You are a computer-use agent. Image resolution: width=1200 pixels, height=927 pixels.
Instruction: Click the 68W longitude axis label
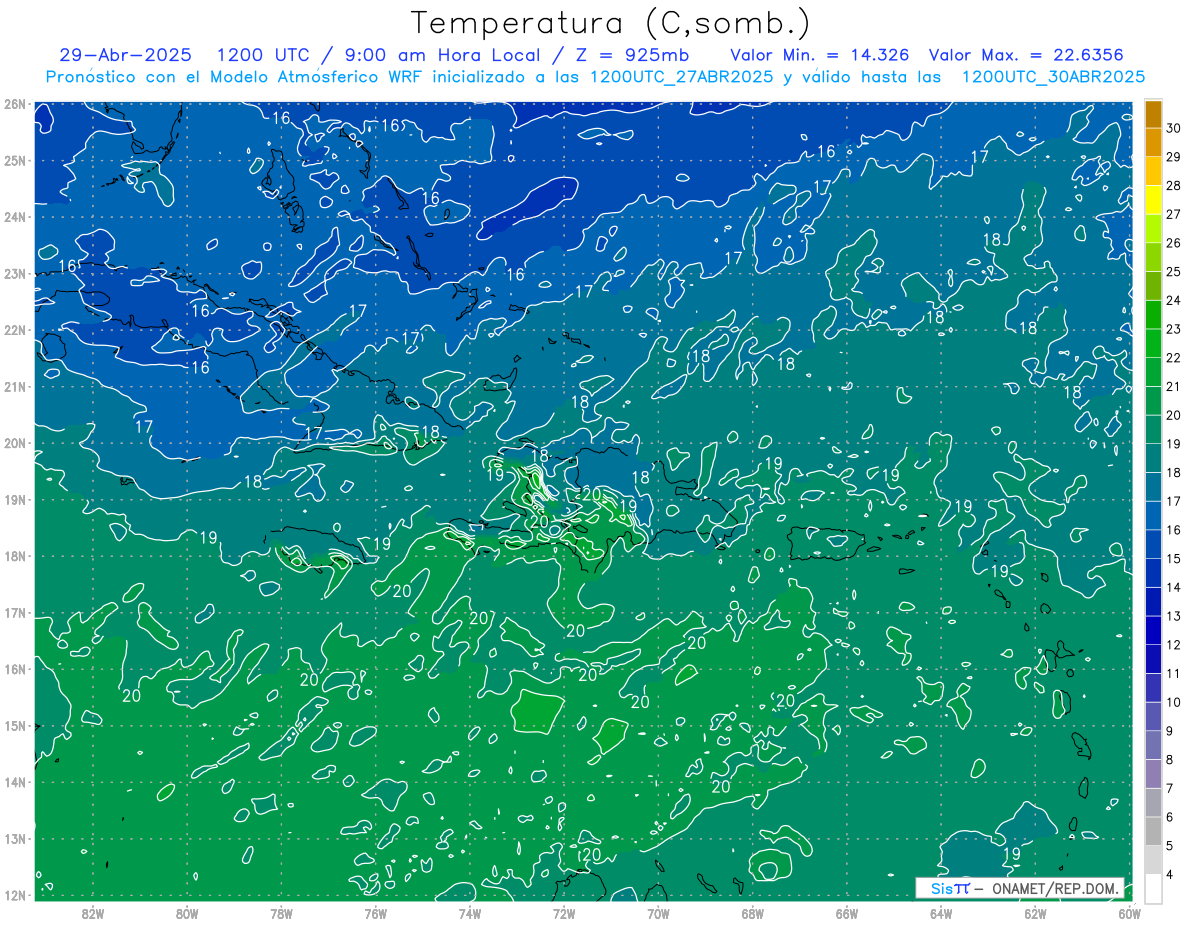pos(753,914)
